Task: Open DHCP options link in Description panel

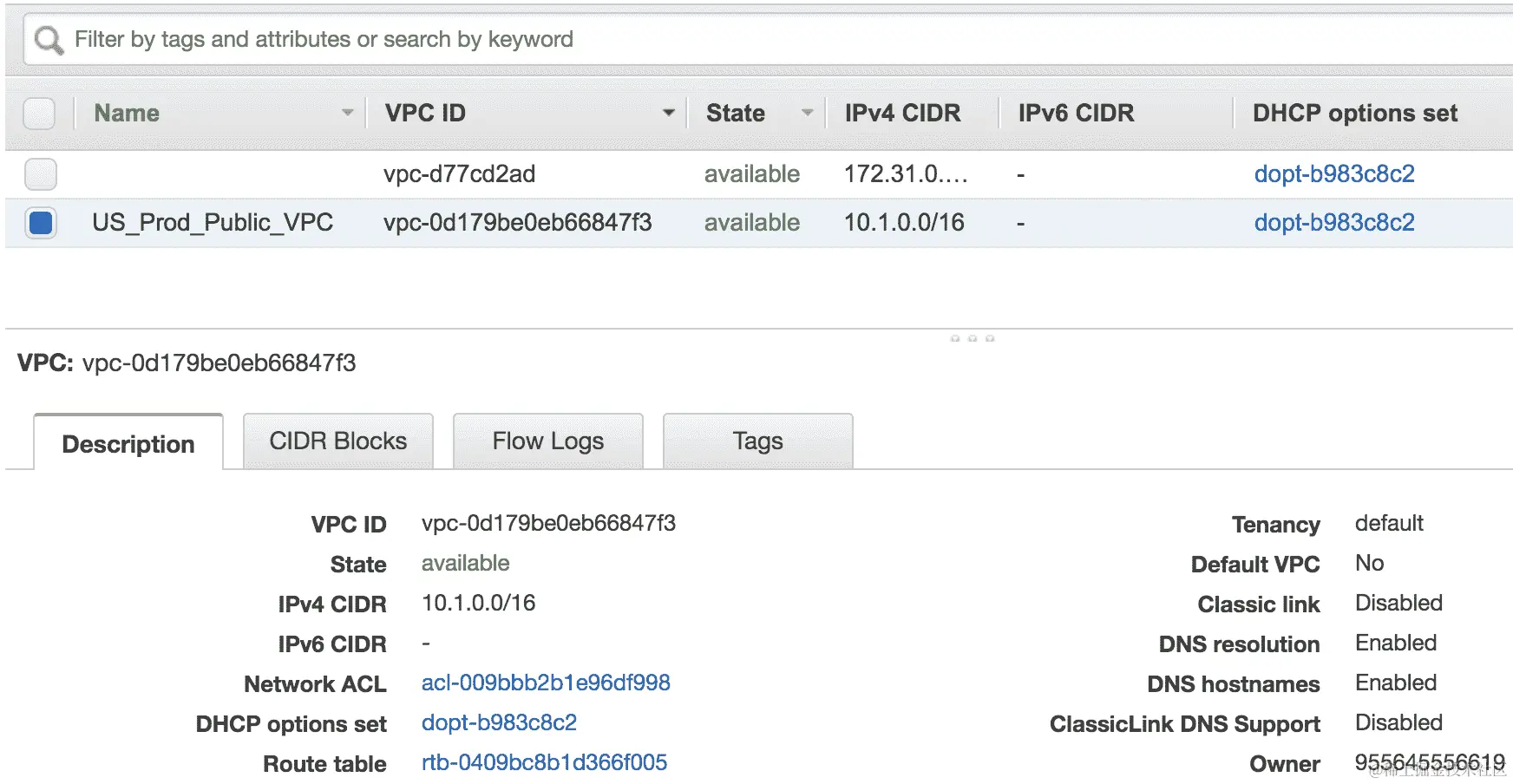Action: 499,723
